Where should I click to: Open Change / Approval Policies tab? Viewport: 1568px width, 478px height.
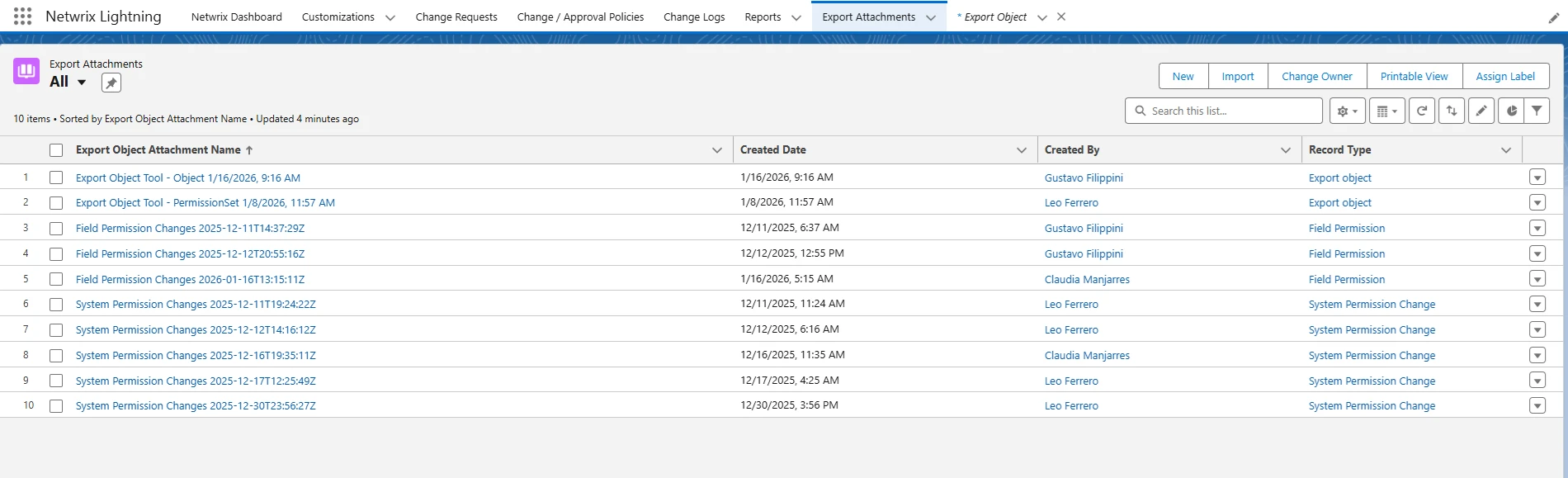(x=580, y=17)
